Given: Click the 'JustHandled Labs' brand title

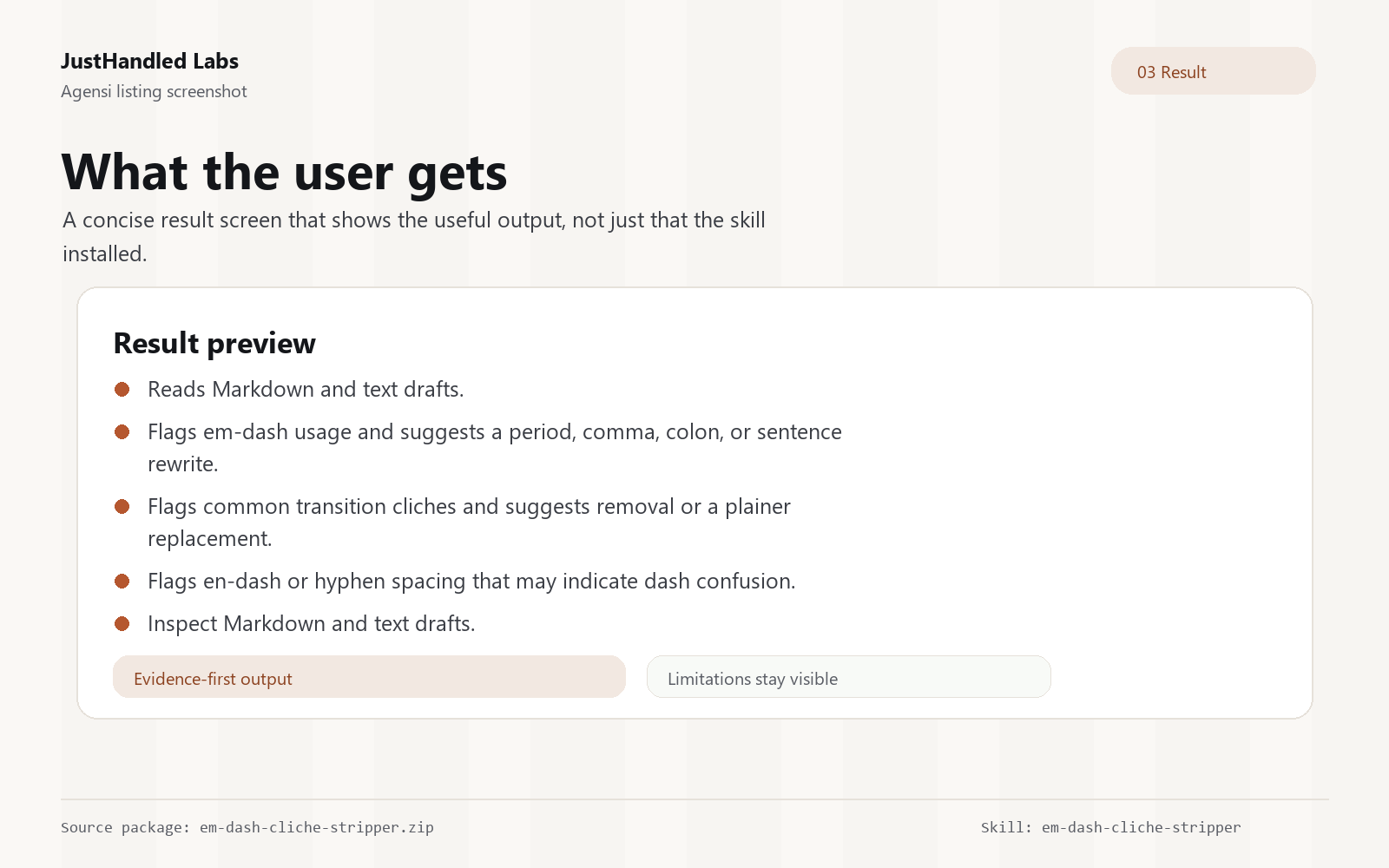Looking at the screenshot, I should (x=149, y=62).
